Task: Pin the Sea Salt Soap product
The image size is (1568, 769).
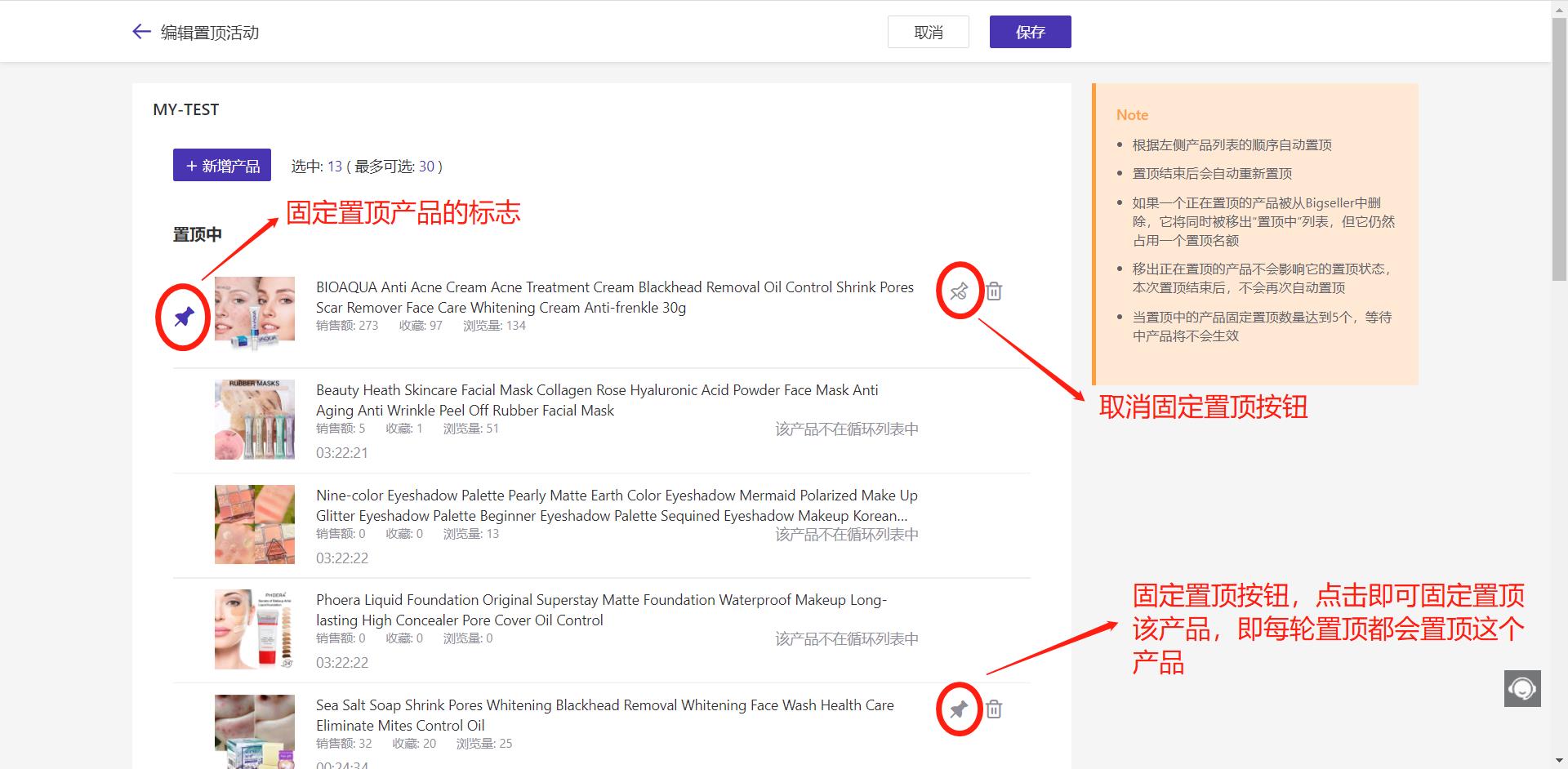Action: 959,709
